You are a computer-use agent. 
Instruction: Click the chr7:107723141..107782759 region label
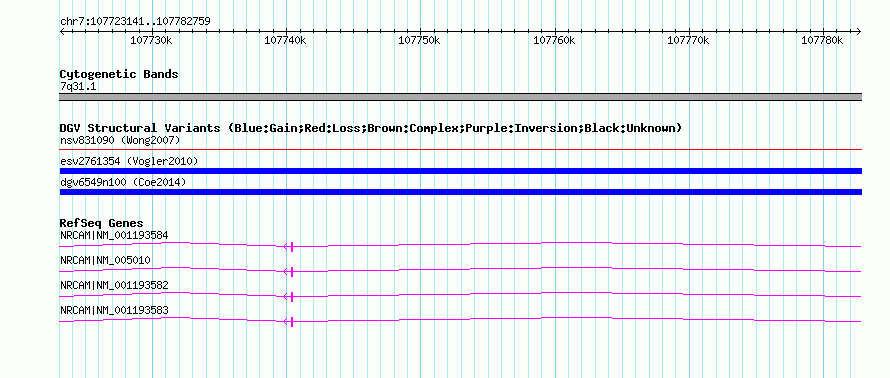click(135, 22)
